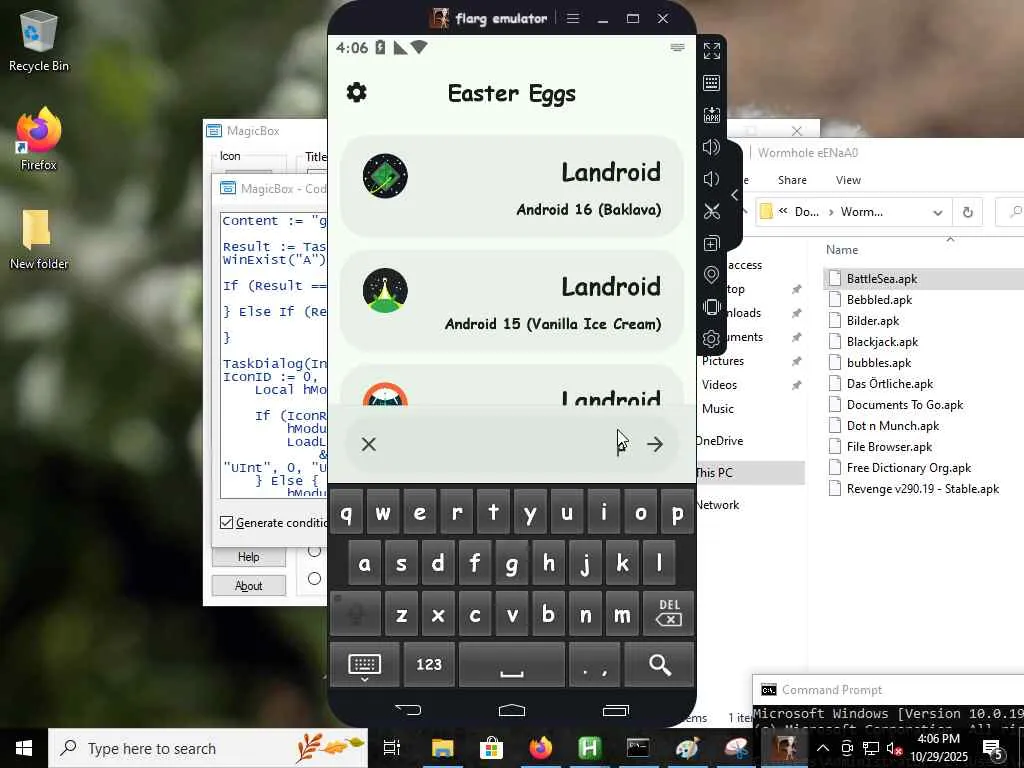Image resolution: width=1024 pixels, height=768 pixels.
Task: Open settings gear in Easter Eggs app
Action: pos(357,92)
